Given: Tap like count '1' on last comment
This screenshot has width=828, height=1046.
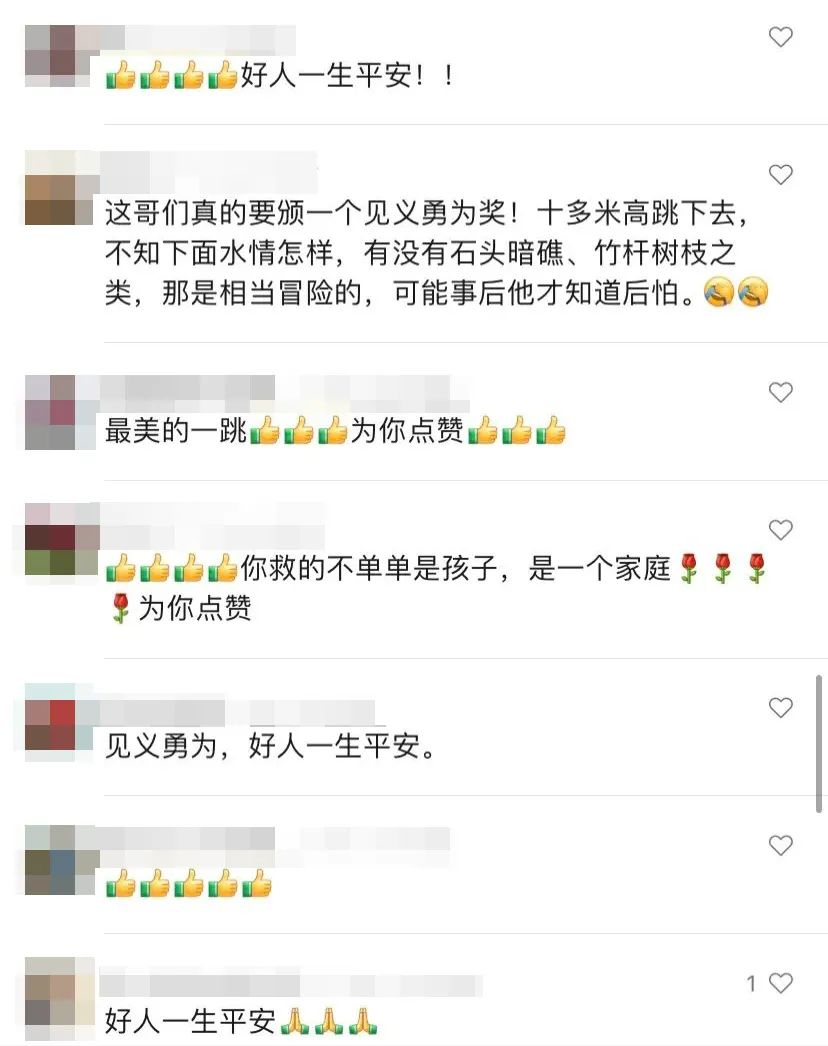Looking at the screenshot, I should pos(751,983).
